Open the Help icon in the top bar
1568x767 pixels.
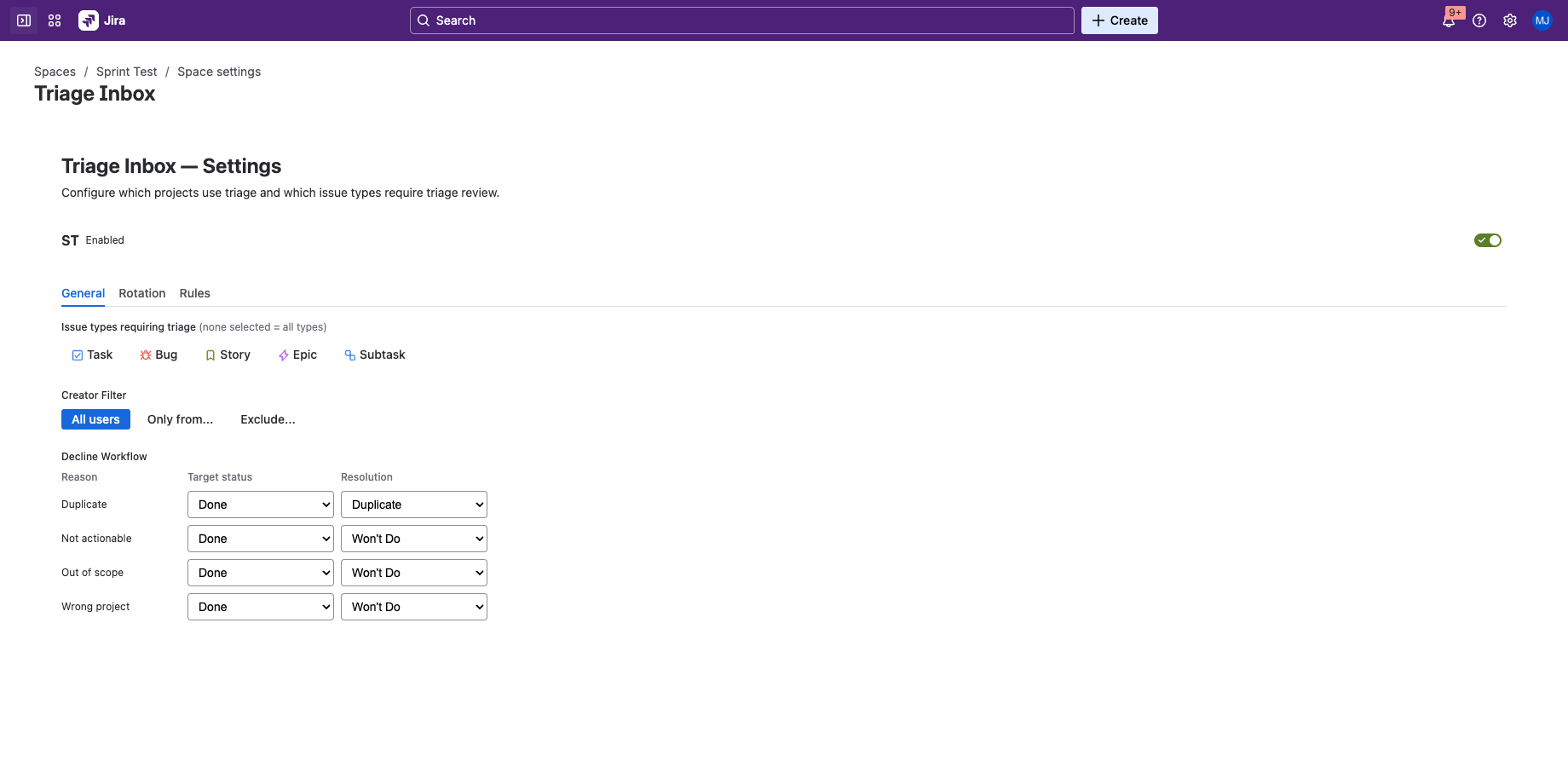click(1480, 20)
